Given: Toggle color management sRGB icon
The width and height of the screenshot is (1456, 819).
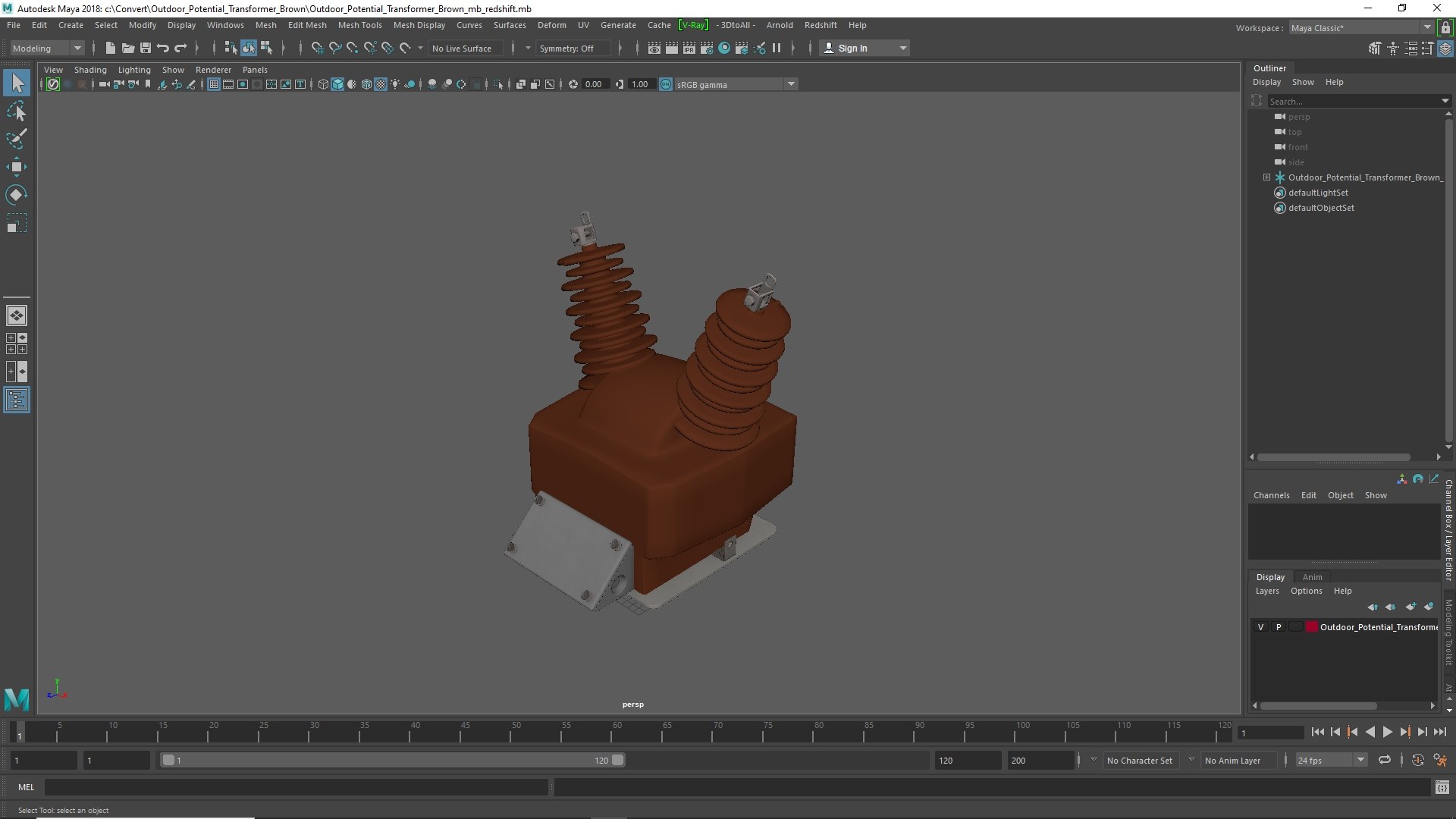Looking at the screenshot, I should point(666,84).
